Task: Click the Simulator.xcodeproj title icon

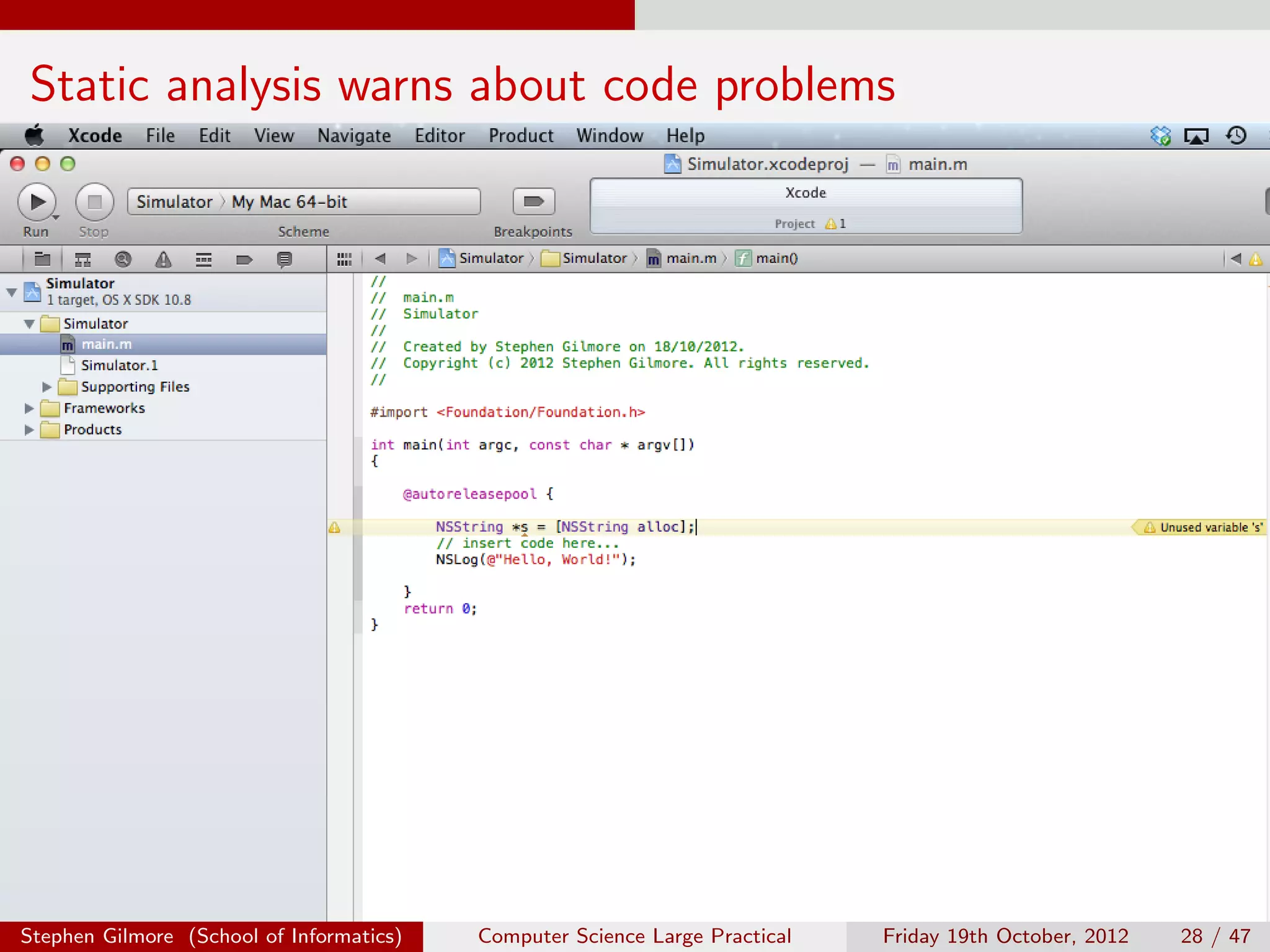Action: [672, 164]
